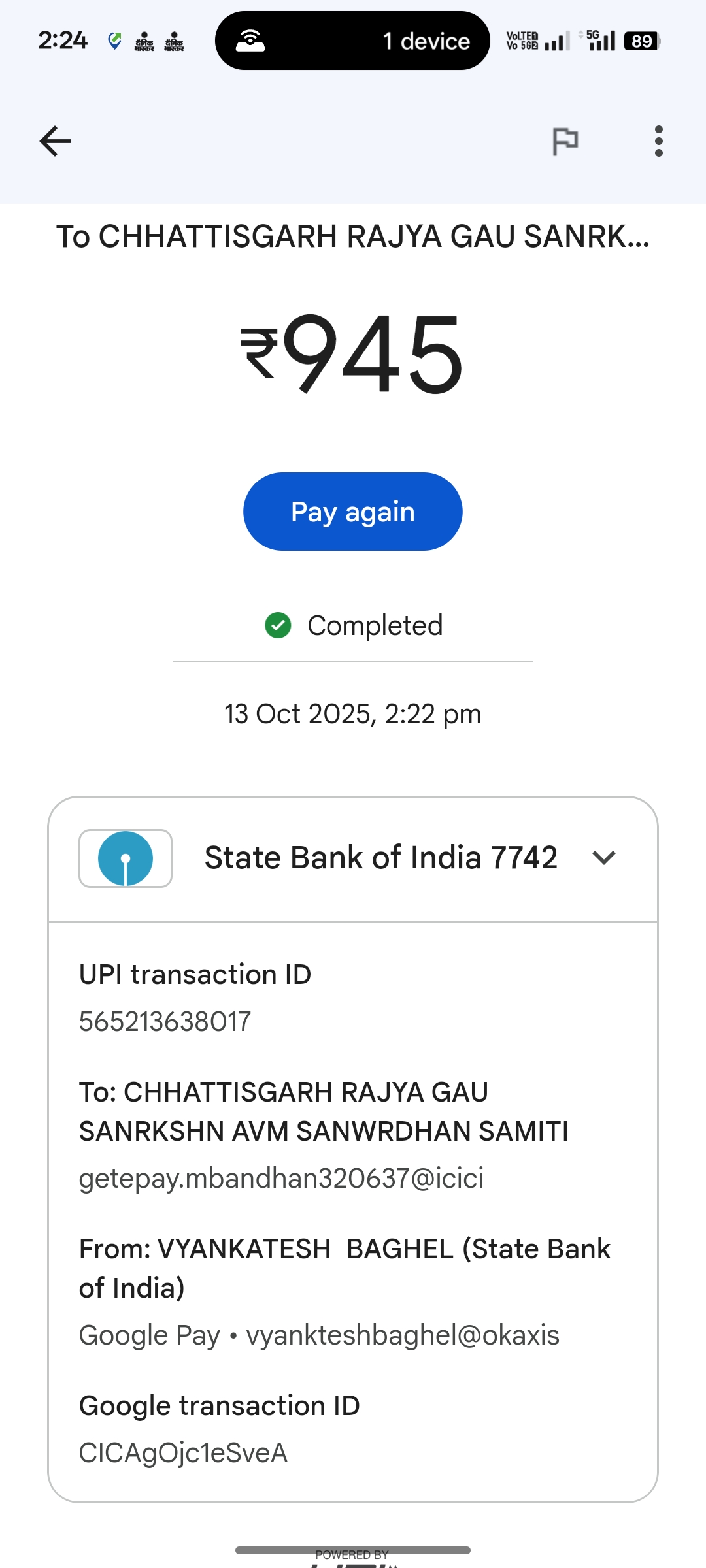
Task: Tap the status bar clock showing 2:24
Action: click(63, 41)
